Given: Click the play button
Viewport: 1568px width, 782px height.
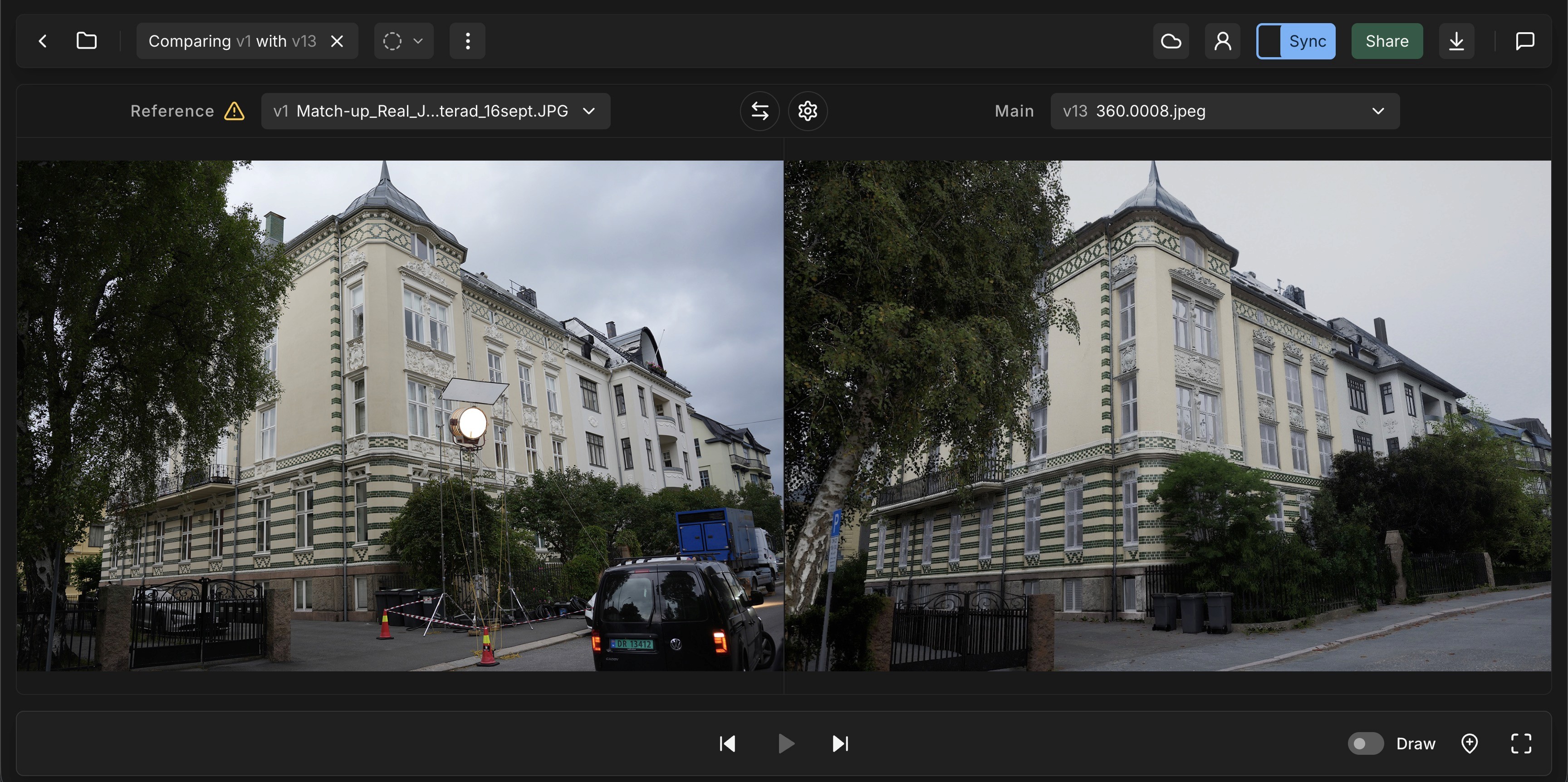Looking at the screenshot, I should tap(785, 743).
